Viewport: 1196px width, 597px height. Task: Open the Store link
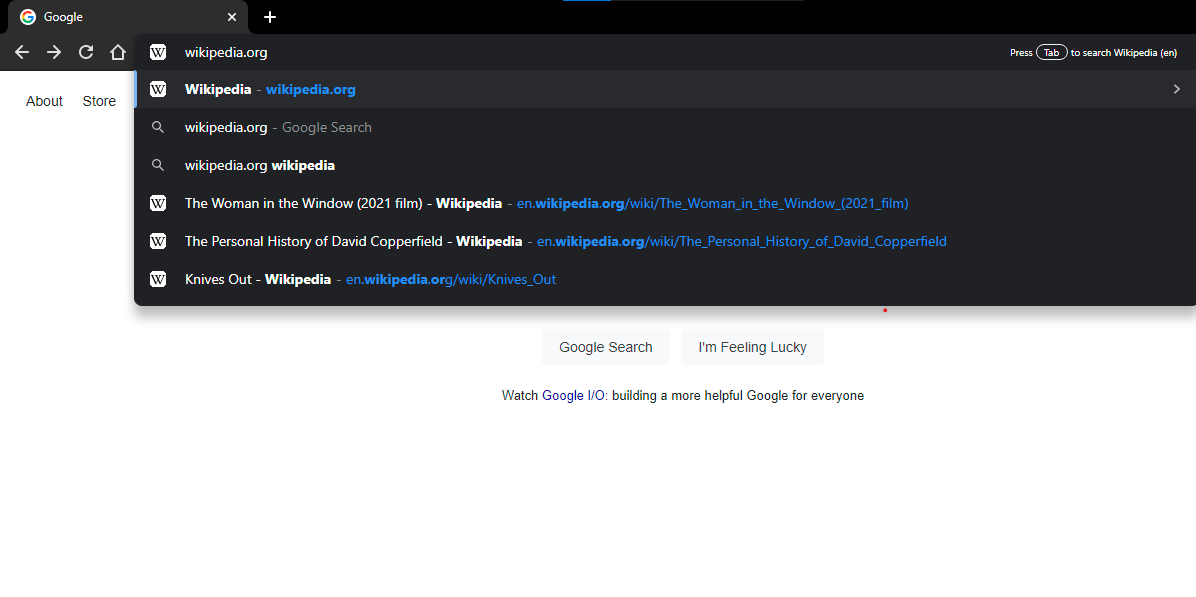pyautogui.click(x=99, y=101)
